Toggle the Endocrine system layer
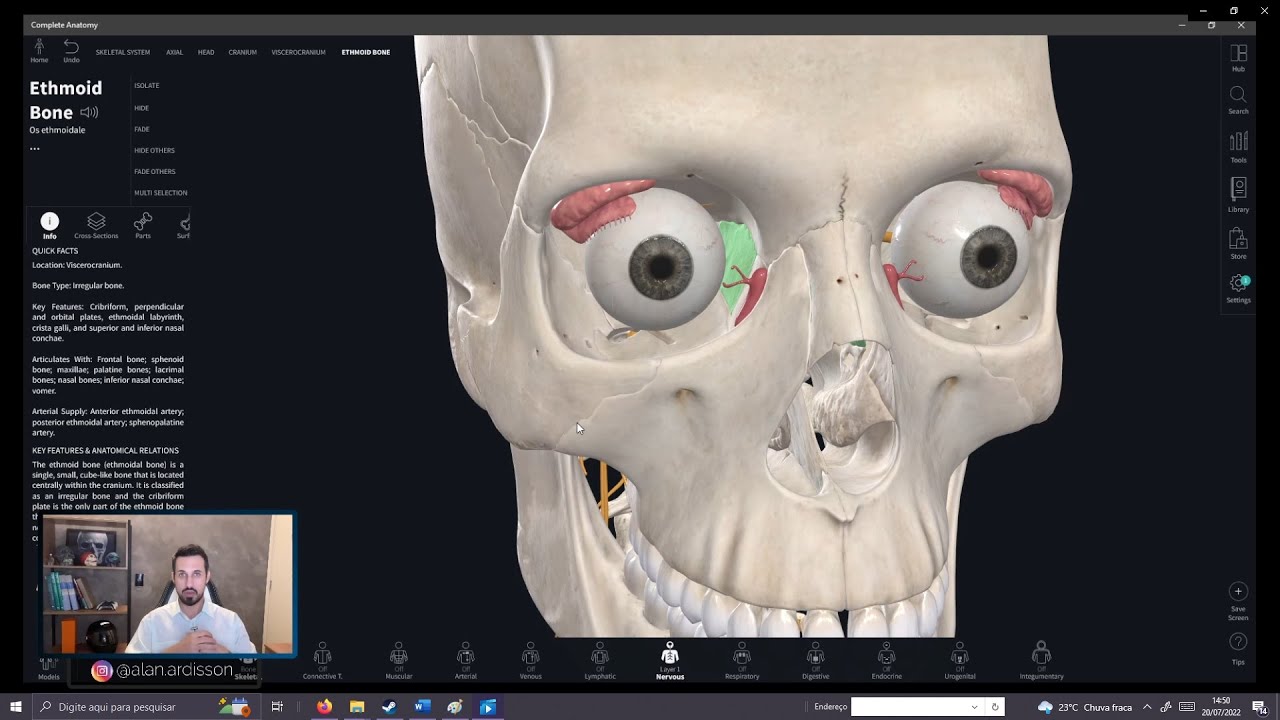Viewport: 1280px width, 720px height. 886,661
